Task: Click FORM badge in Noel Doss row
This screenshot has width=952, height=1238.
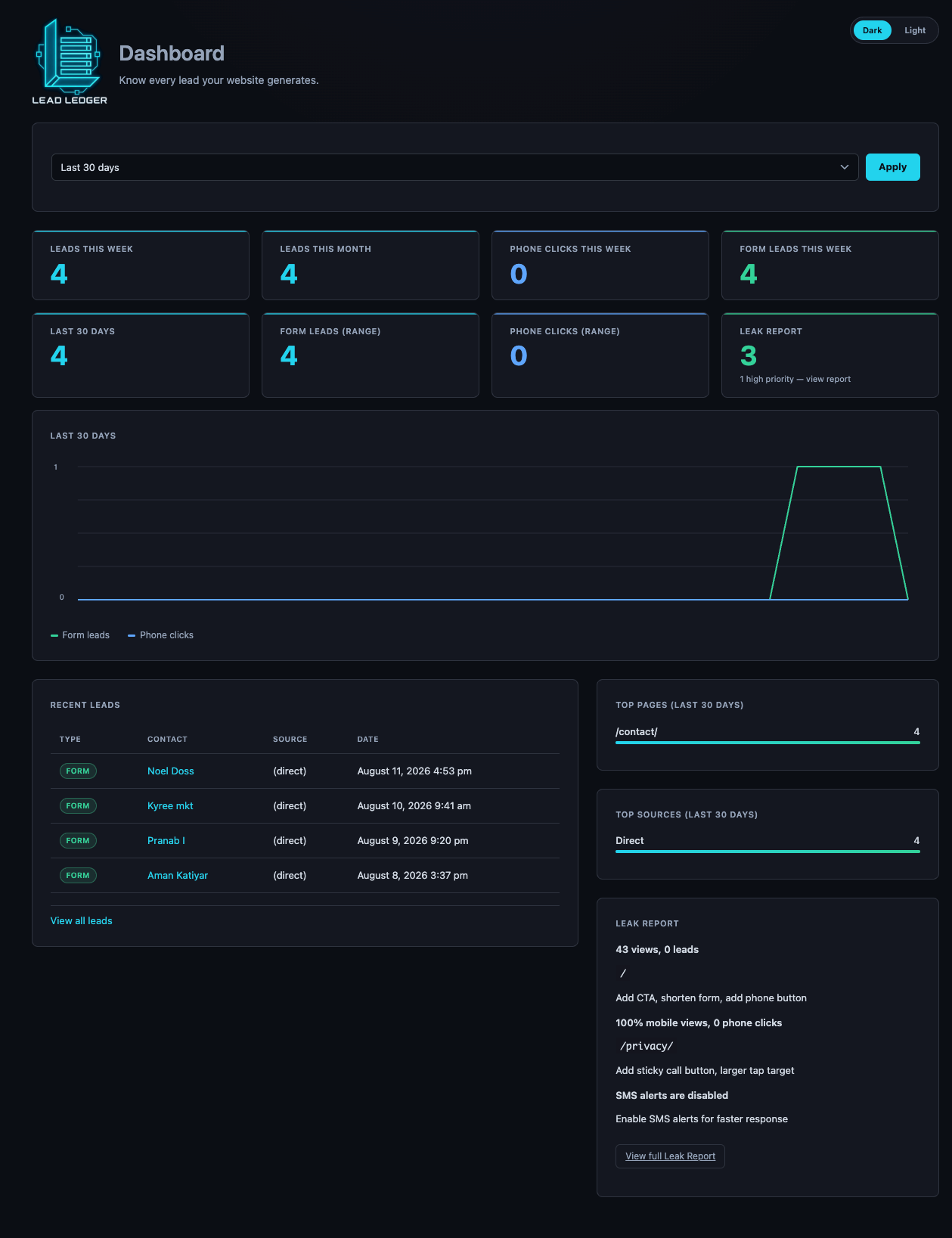Action: (x=78, y=771)
